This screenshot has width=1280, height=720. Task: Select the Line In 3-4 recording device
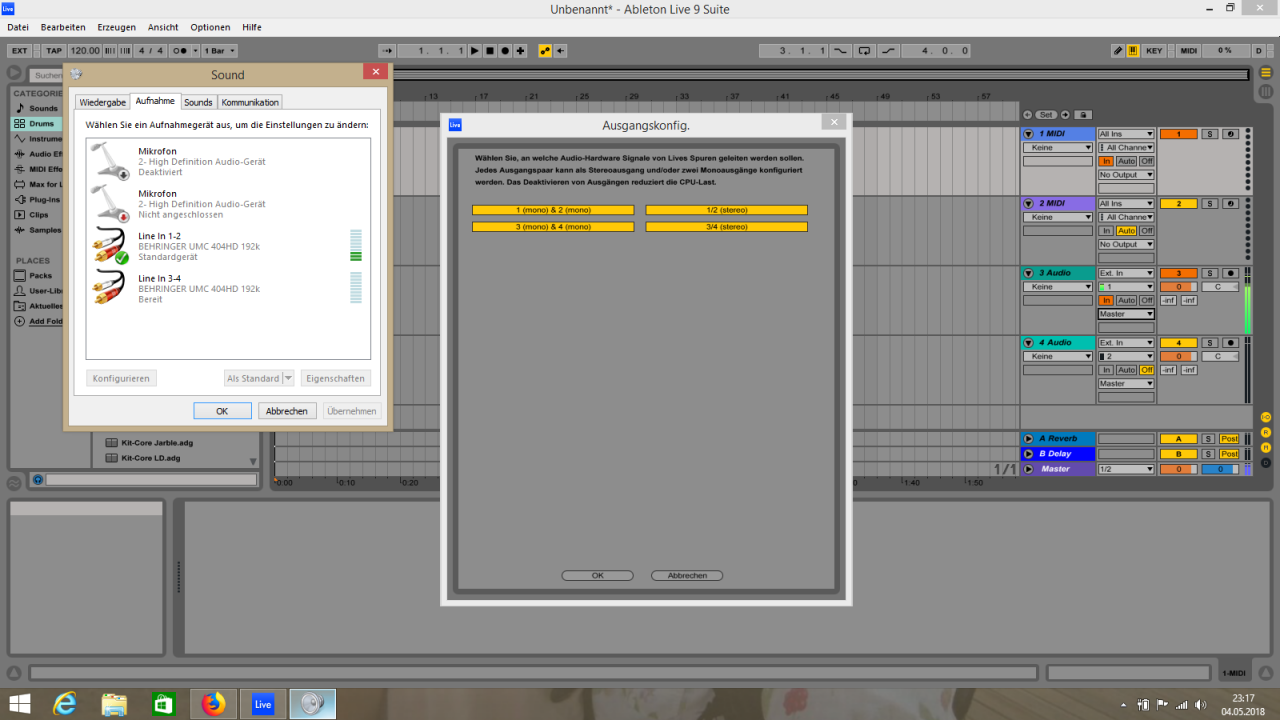coord(228,288)
